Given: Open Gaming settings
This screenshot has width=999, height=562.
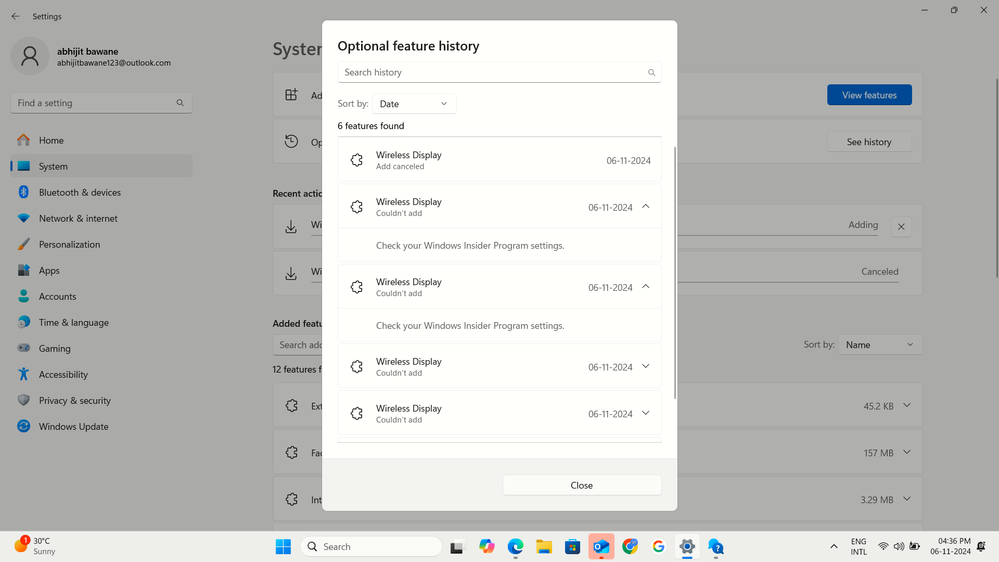Looking at the screenshot, I should [101, 349].
